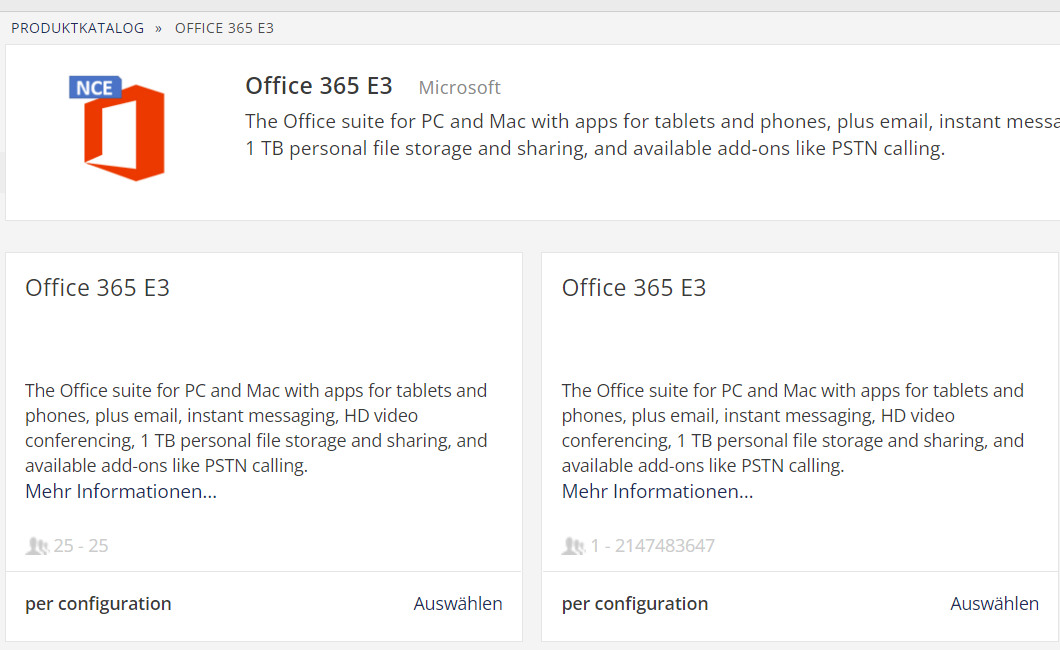Click per configuration in the 25 - 25 card
This screenshot has width=1060, height=650.
coord(98,603)
